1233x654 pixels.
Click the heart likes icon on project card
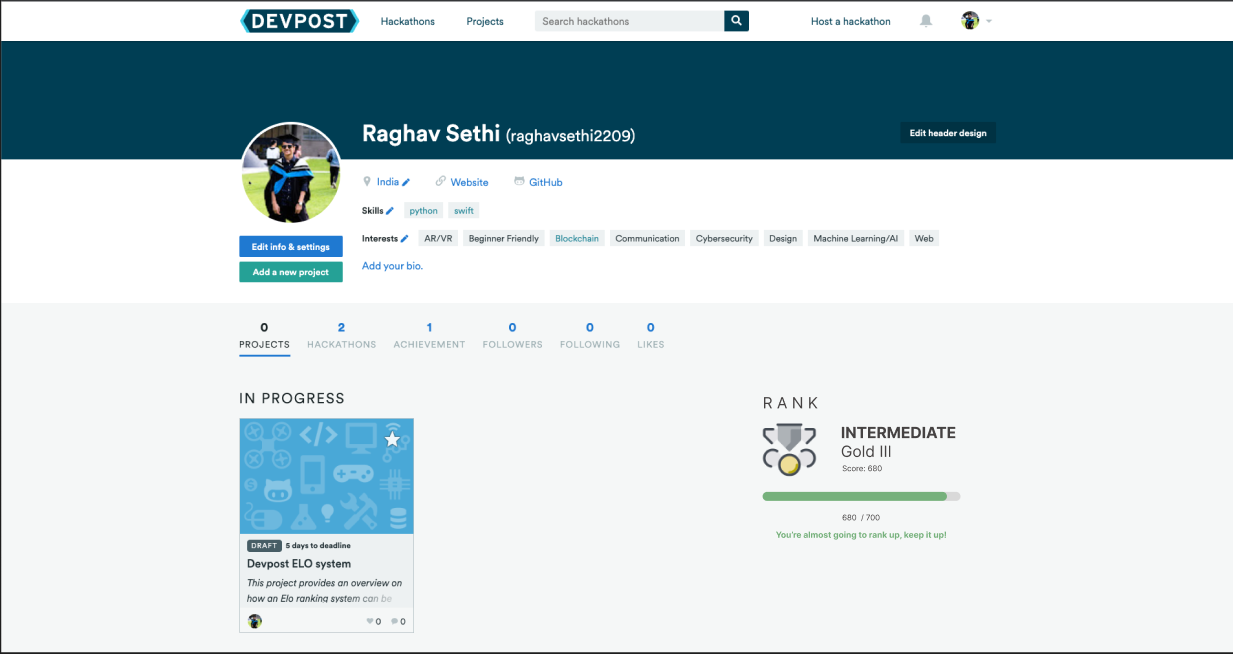coord(370,622)
